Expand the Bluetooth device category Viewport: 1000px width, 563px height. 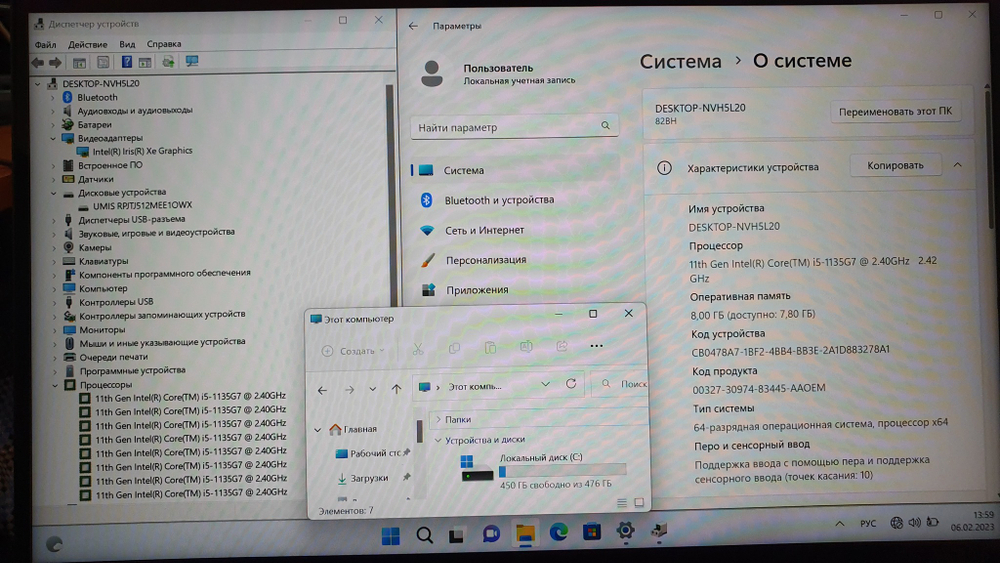coord(53,98)
